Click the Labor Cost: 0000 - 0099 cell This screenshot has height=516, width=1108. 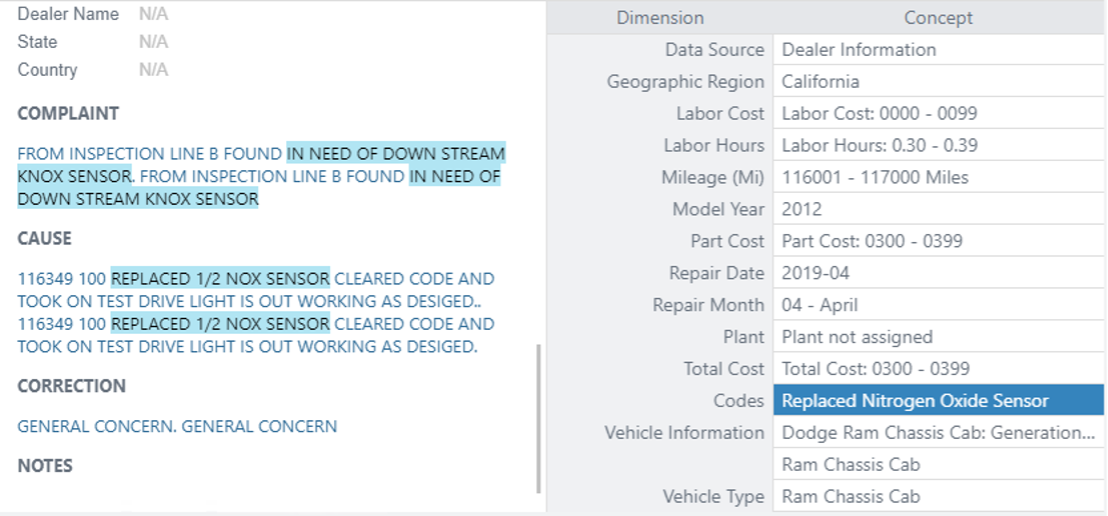(938, 114)
